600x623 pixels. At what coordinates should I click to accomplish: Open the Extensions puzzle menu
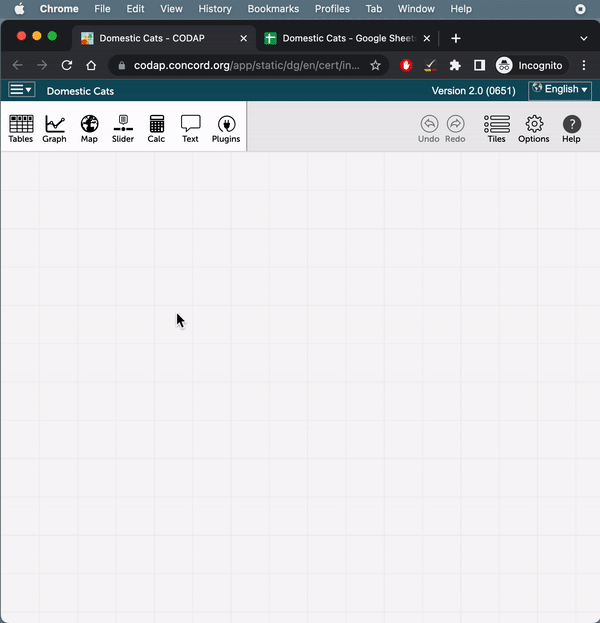pos(455,65)
